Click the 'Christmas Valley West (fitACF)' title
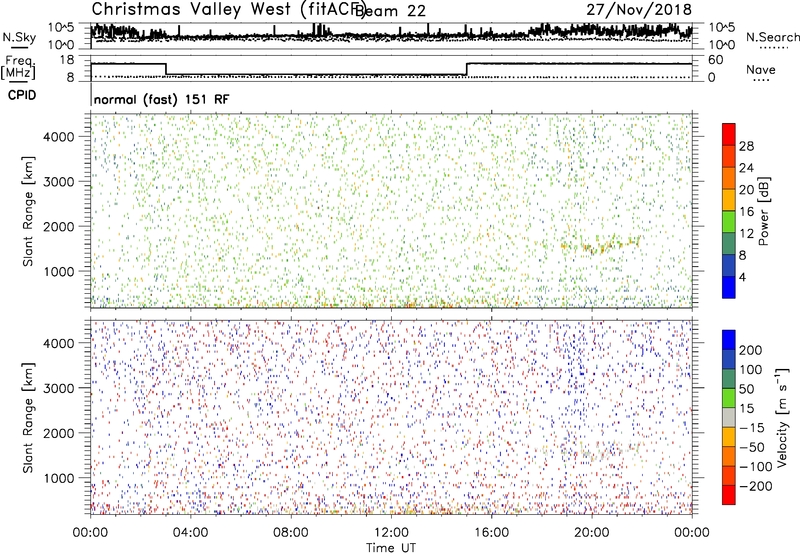Viewport: 800px width, 554px height. [228, 10]
